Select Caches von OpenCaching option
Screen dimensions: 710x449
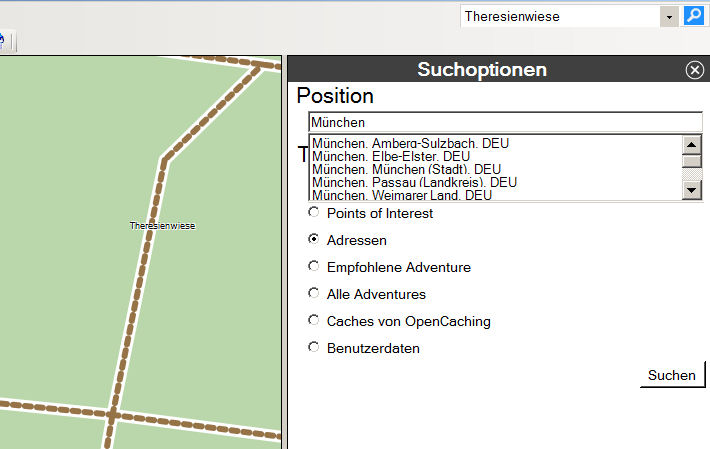(314, 321)
